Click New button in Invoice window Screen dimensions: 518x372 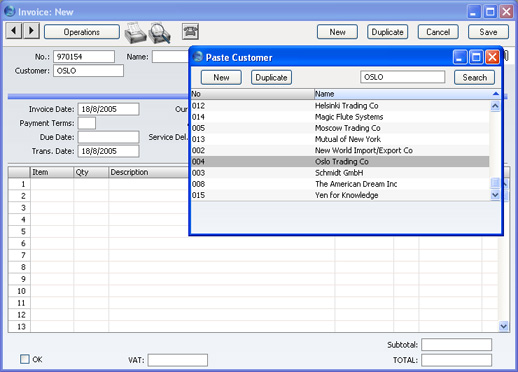(x=337, y=32)
